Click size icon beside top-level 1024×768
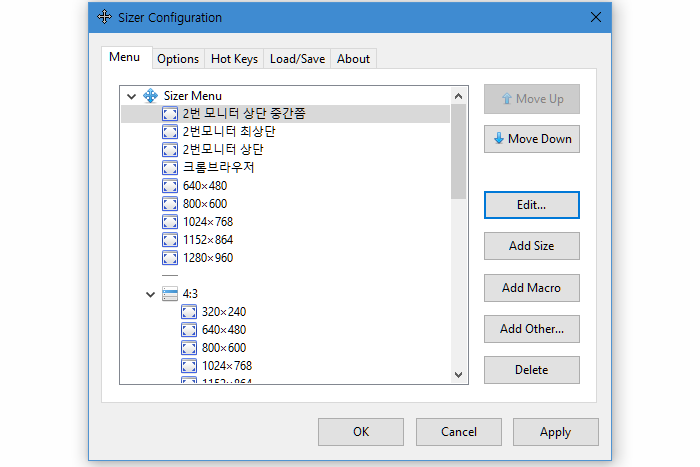This screenshot has width=700, height=467. click(170, 222)
